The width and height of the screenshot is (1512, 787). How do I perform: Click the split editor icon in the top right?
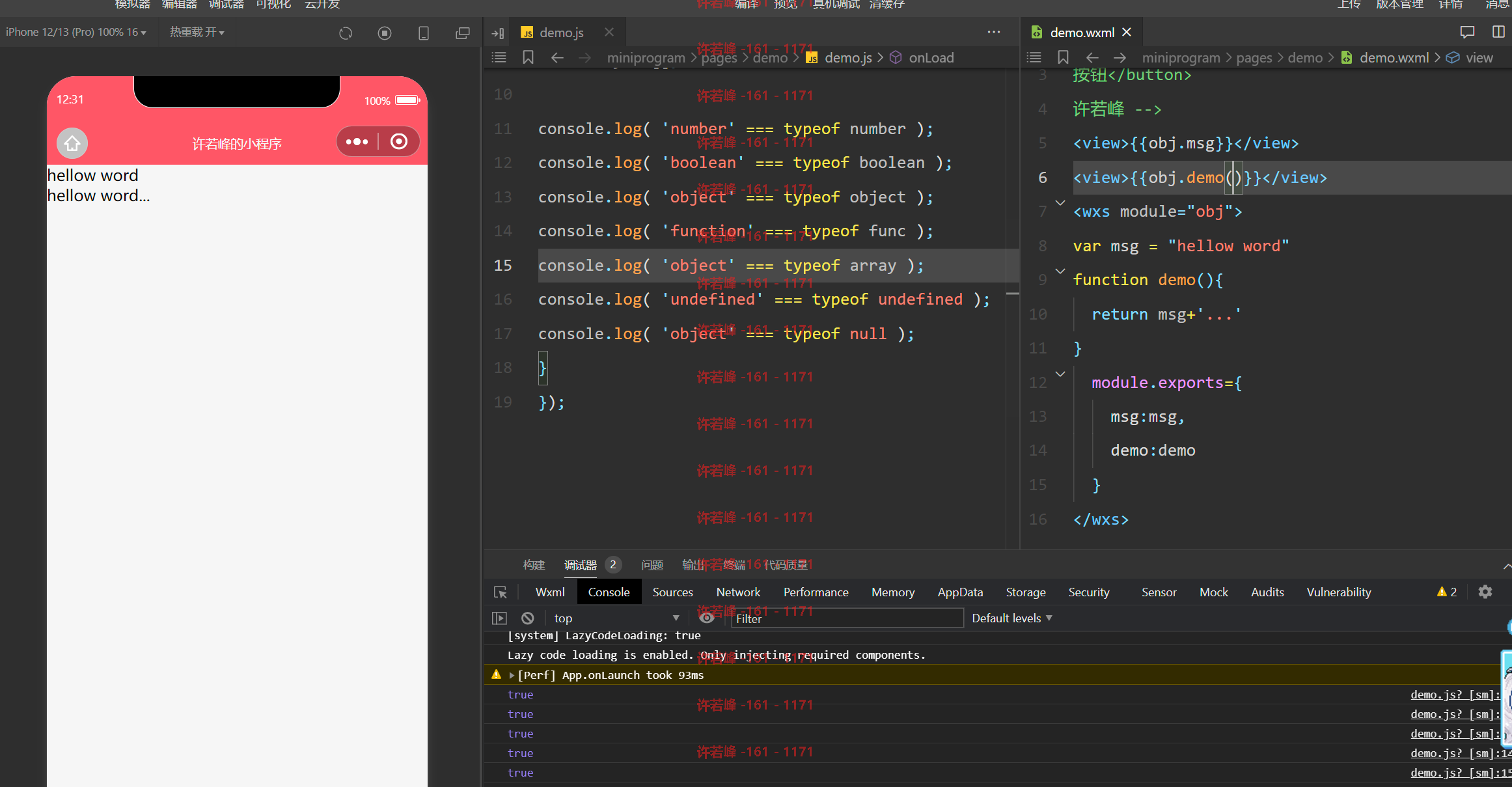[1498, 32]
